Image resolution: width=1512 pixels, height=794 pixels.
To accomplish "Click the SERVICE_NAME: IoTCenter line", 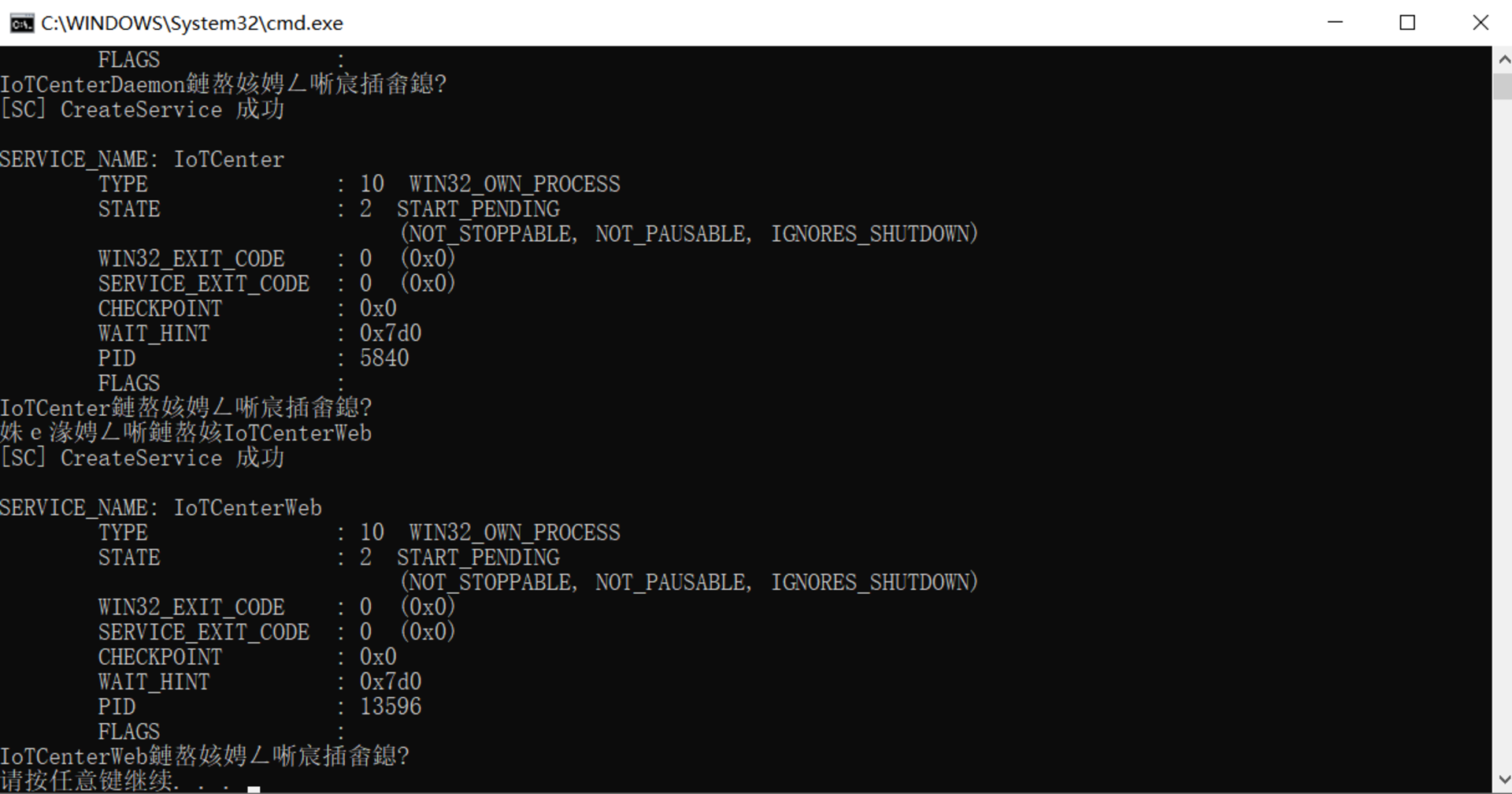I will click(x=142, y=159).
